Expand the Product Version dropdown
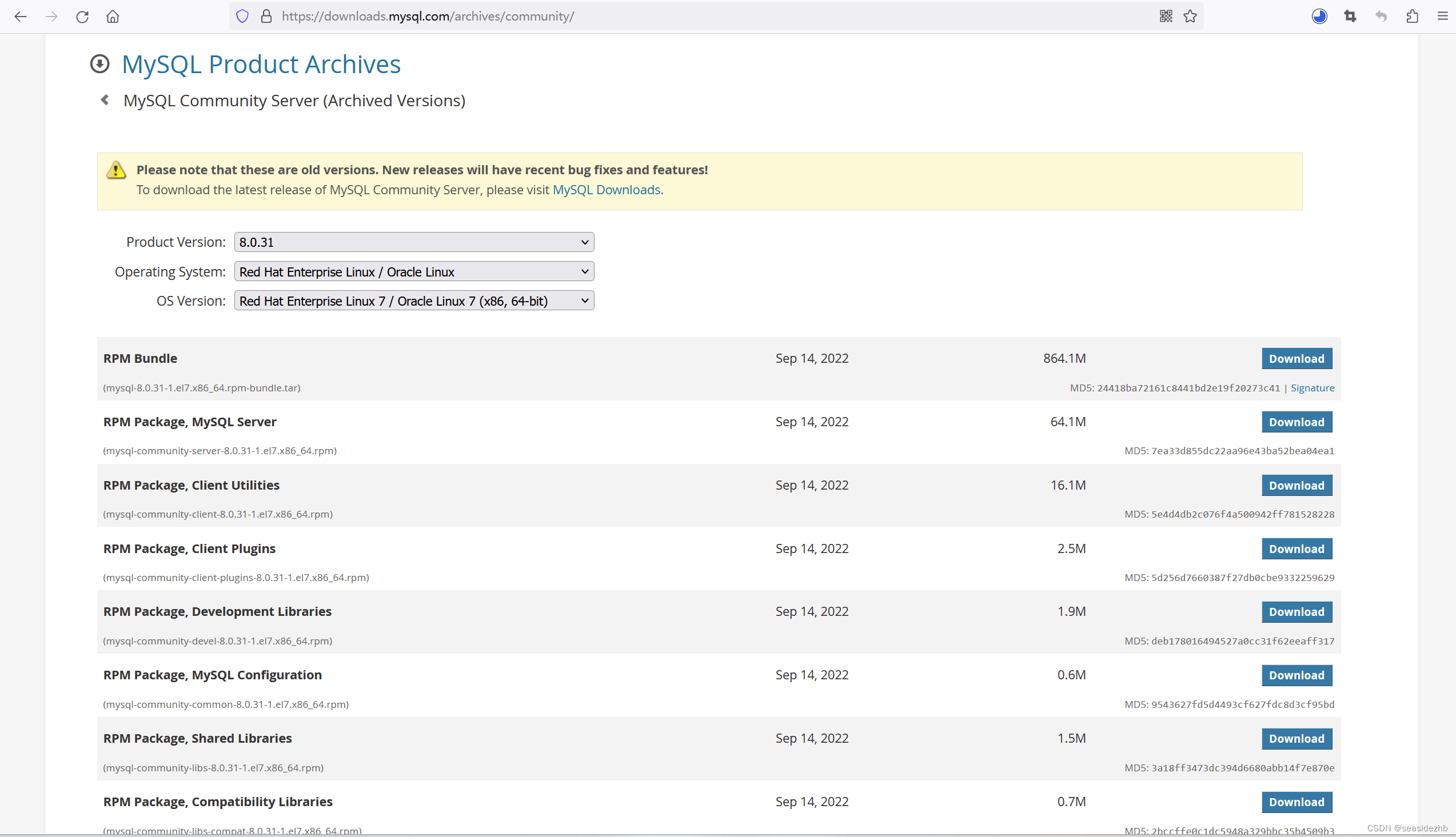The height and width of the screenshot is (837, 1456). coord(413,241)
